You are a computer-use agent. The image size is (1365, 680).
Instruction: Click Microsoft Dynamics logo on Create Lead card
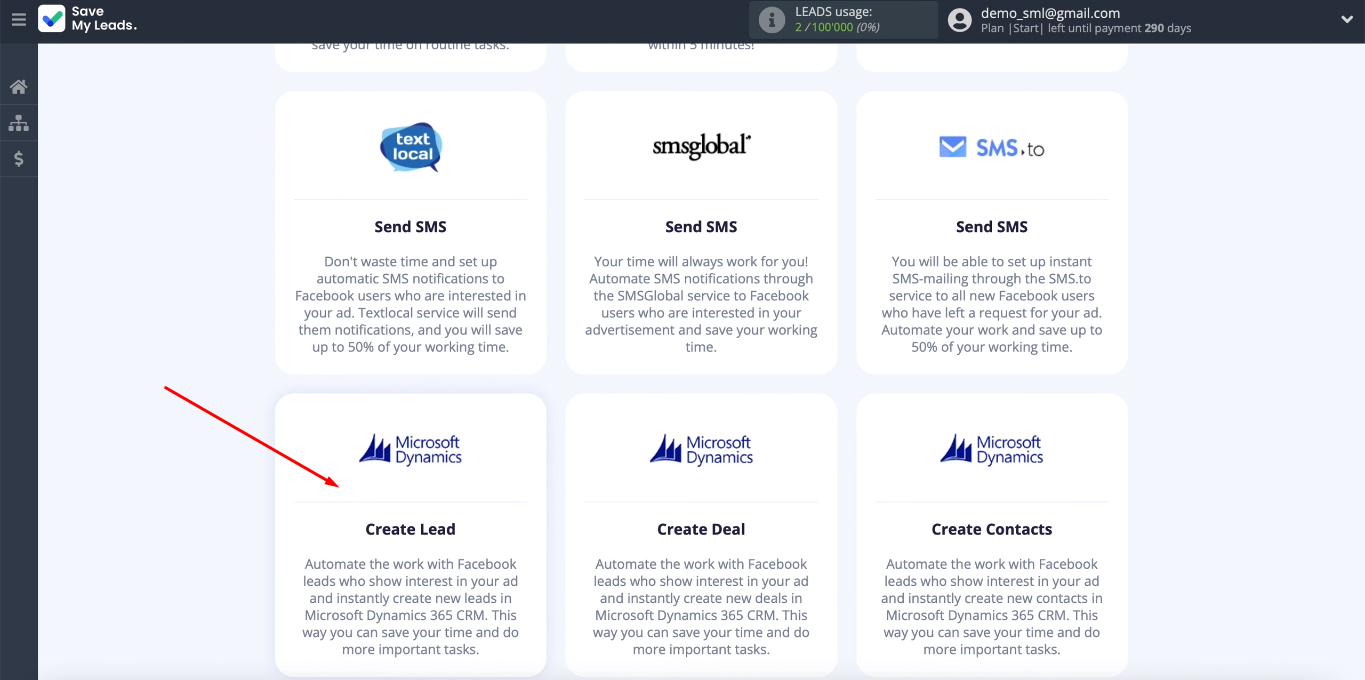[x=411, y=449]
